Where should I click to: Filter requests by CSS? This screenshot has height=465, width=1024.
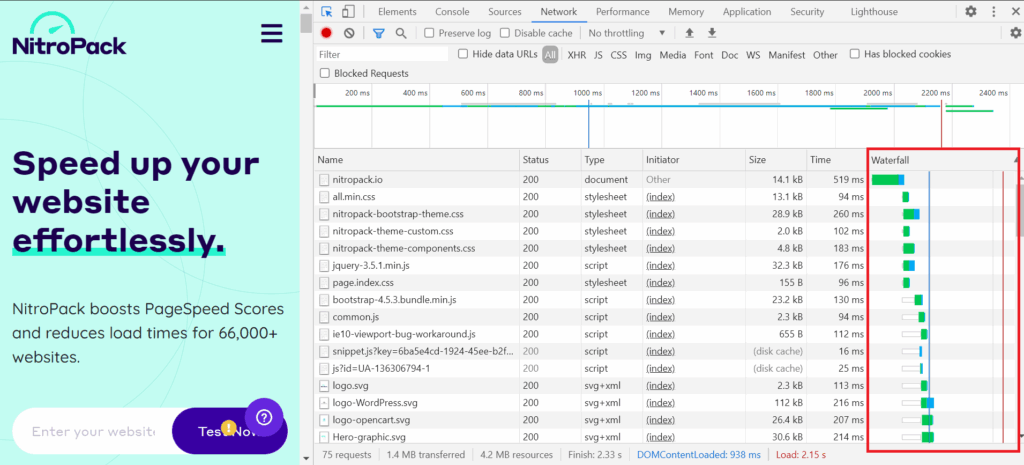618,55
